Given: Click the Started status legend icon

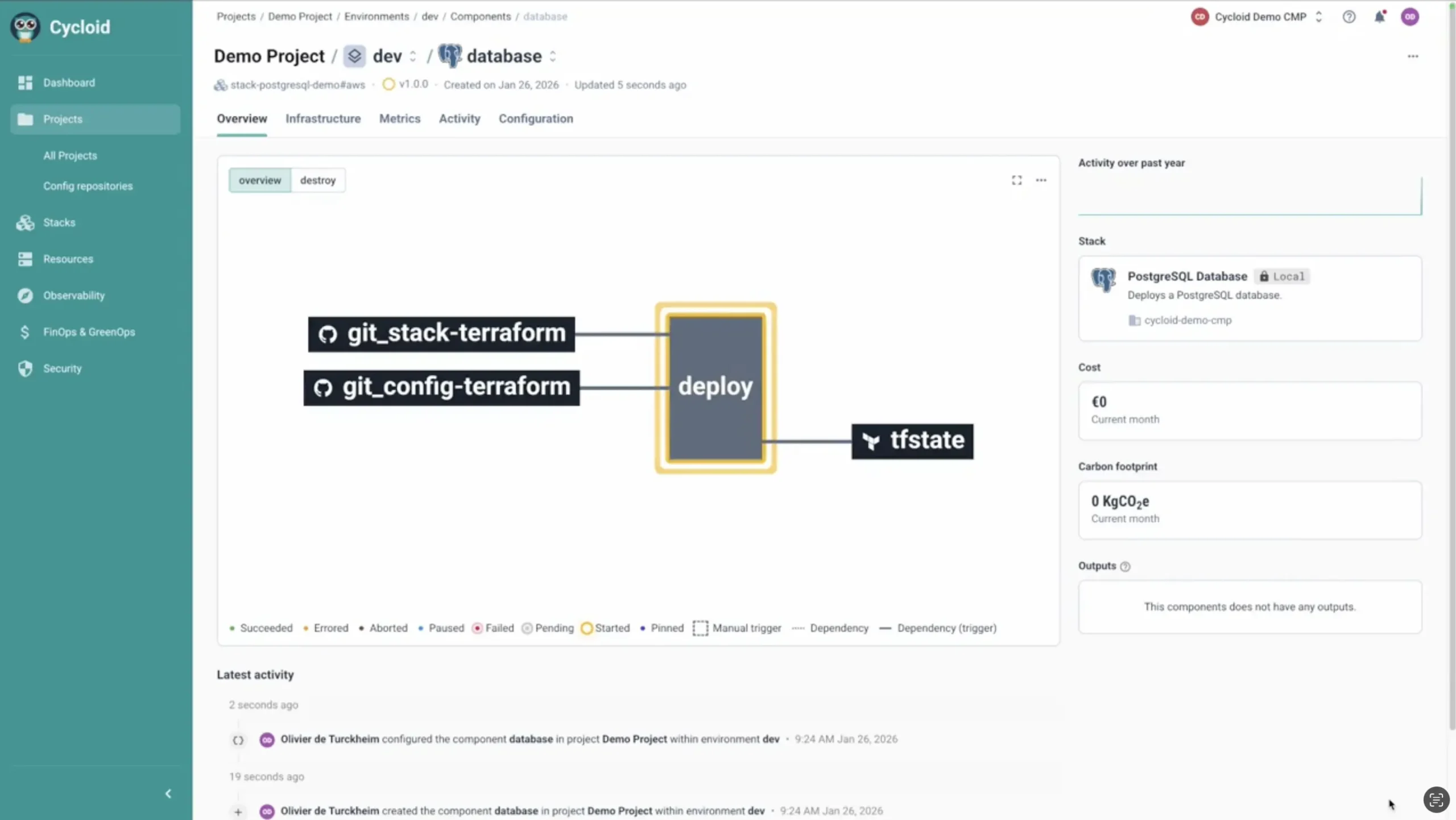Looking at the screenshot, I should click(x=587, y=628).
